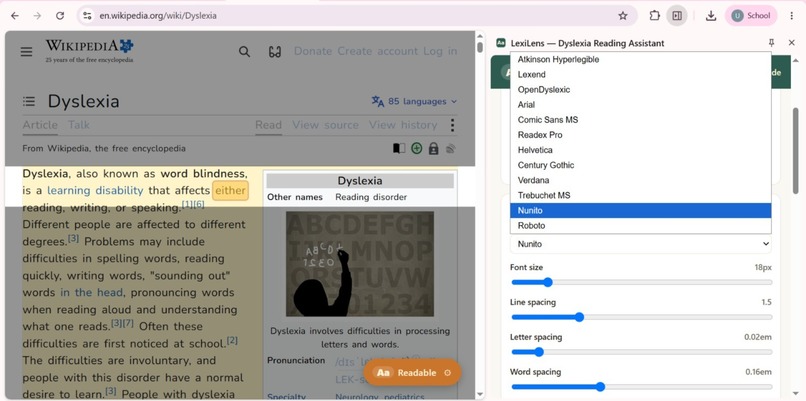Toggle the browser side panel icon
The image size is (806, 401).
[x=677, y=15]
